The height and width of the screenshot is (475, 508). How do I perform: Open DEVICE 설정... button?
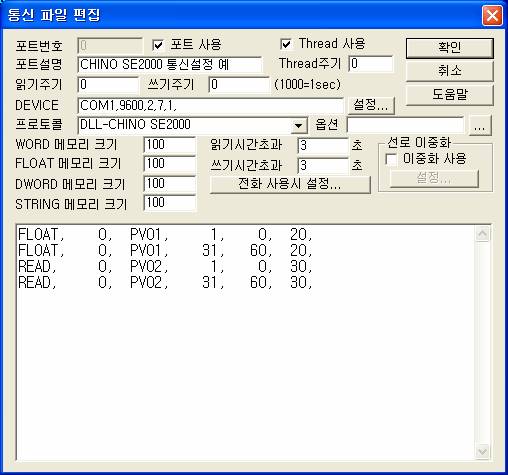[x=371, y=105]
